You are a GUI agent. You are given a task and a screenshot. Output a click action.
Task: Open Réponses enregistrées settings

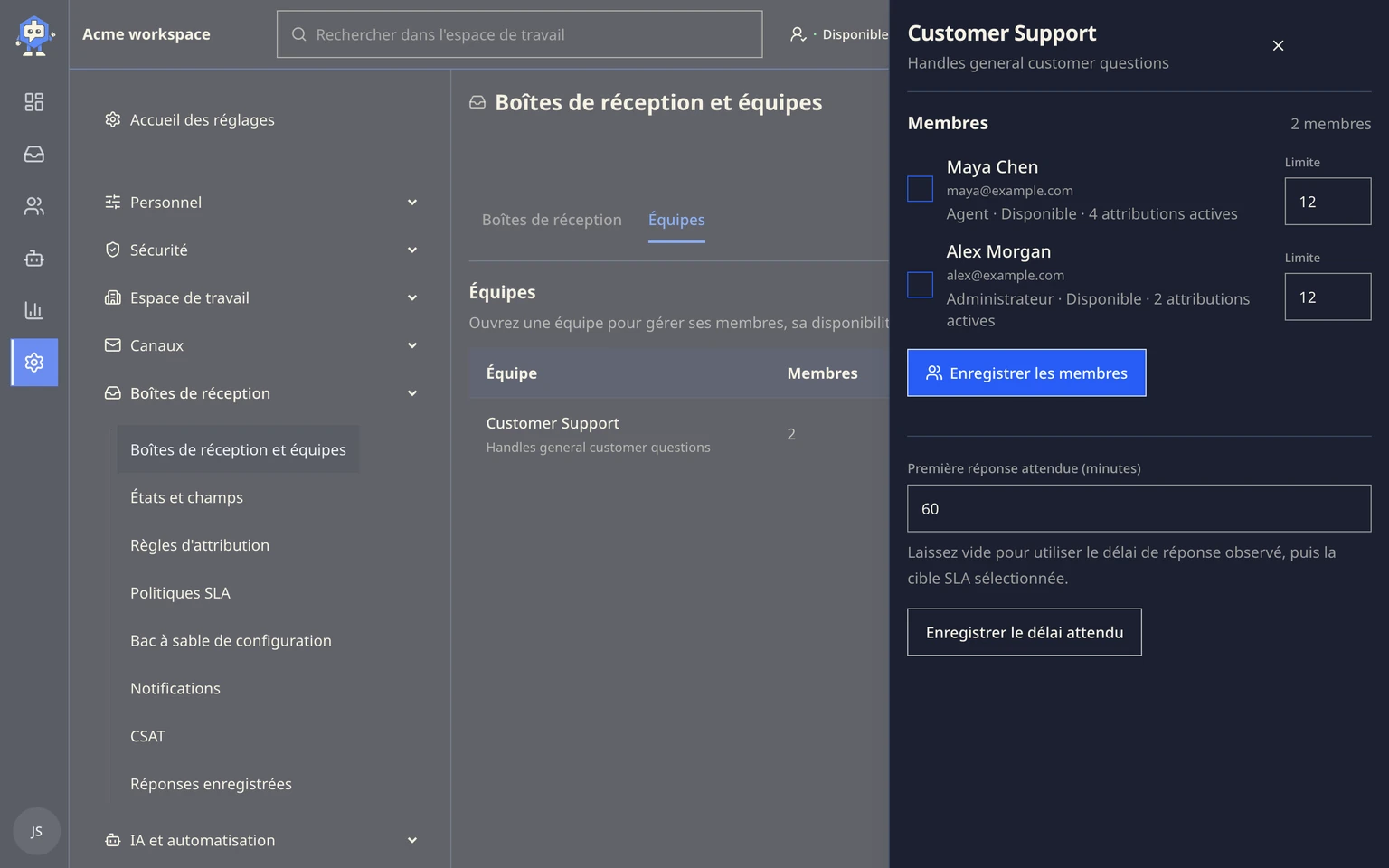[x=211, y=784]
